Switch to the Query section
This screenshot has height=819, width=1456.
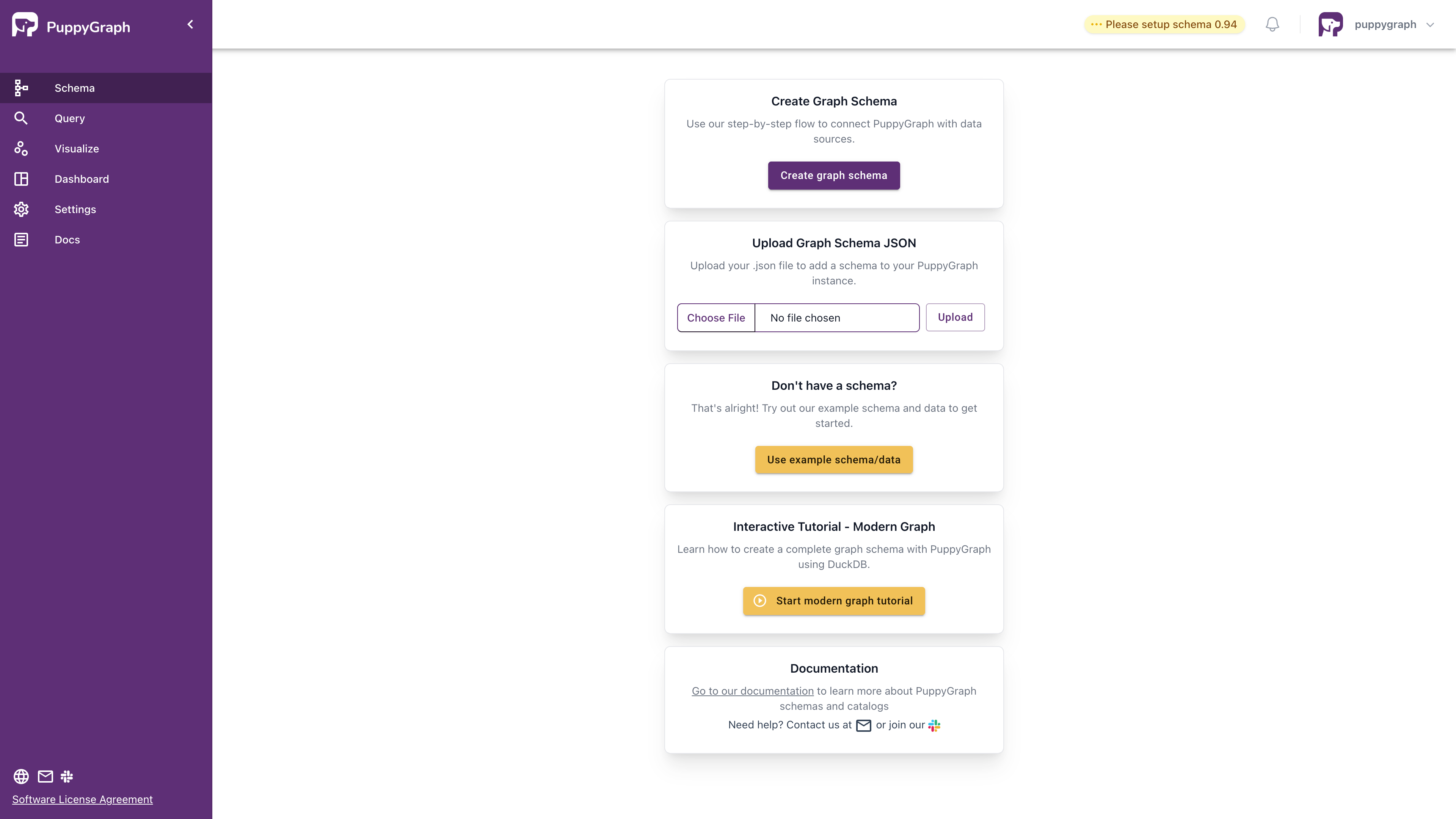click(x=69, y=118)
